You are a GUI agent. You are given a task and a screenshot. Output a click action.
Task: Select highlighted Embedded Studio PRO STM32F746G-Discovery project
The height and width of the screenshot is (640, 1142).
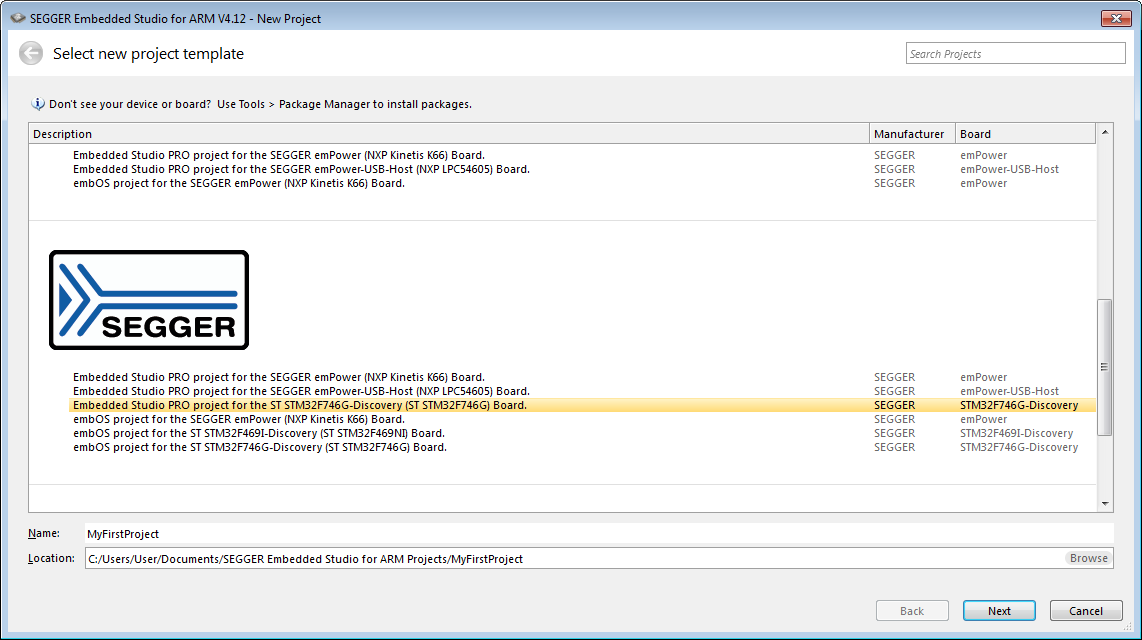click(582, 406)
